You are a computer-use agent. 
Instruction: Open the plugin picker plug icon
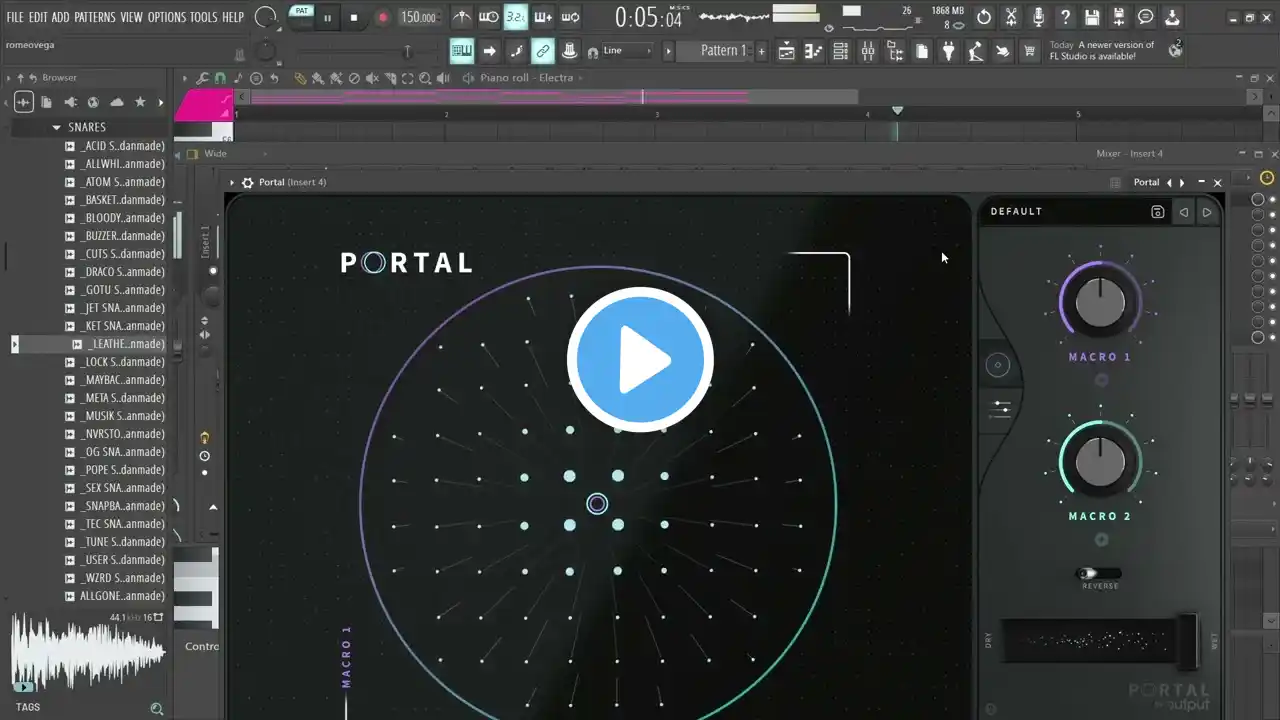tap(948, 51)
